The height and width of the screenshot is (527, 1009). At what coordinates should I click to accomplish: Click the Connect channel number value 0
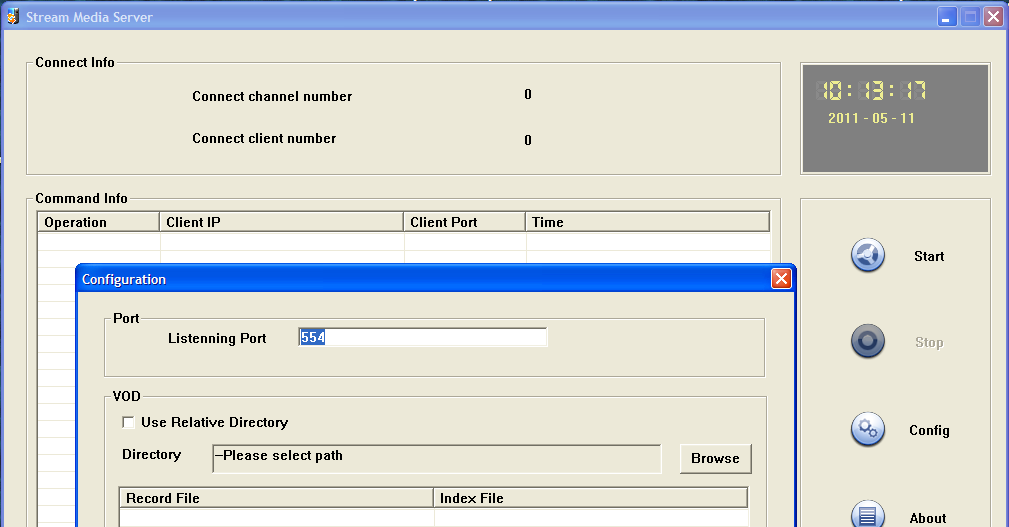(528, 95)
